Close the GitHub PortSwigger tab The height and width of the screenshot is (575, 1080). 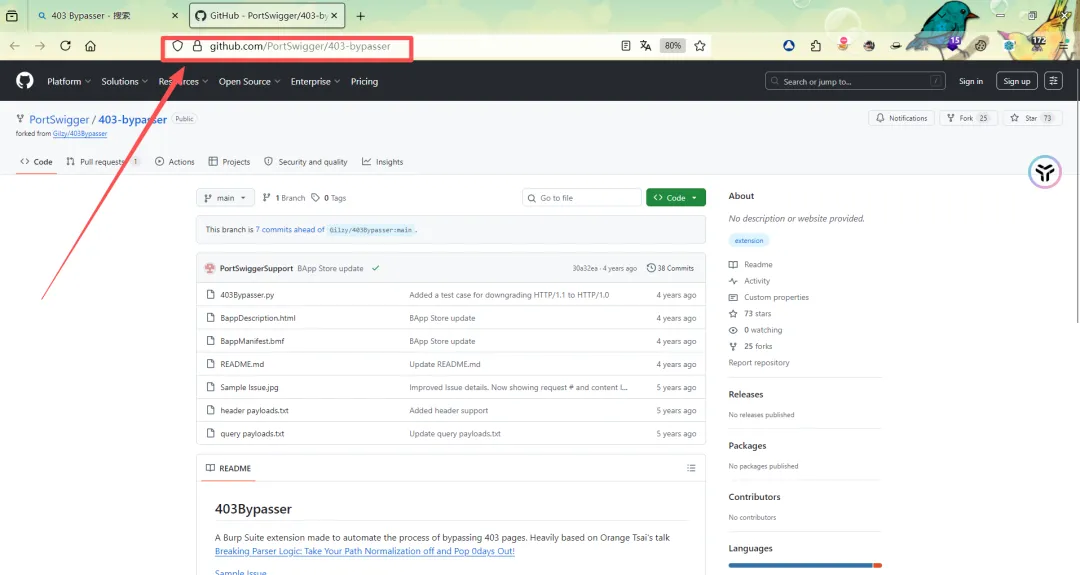[x=334, y=15]
